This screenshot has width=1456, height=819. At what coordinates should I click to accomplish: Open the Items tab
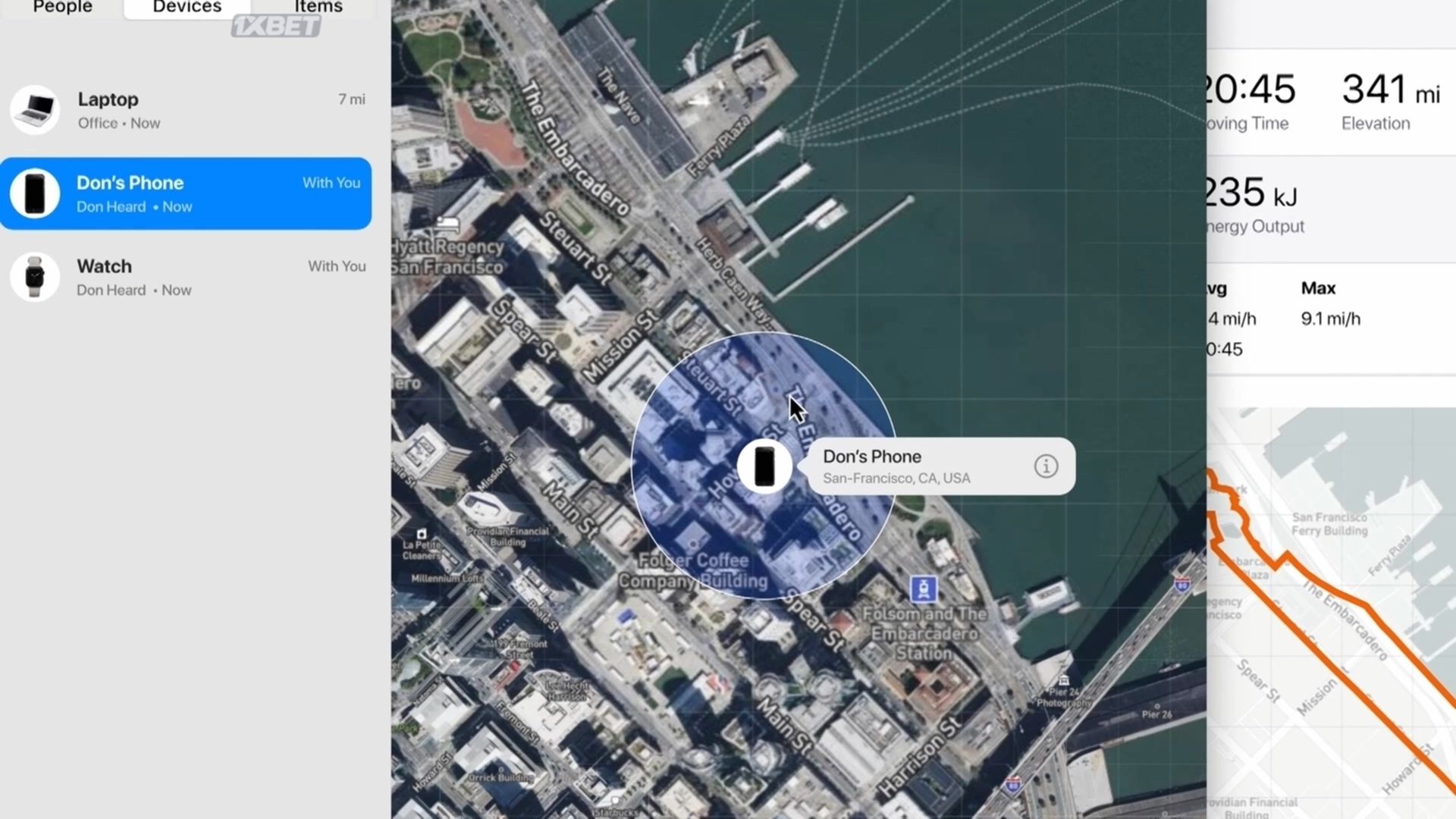[318, 8]
